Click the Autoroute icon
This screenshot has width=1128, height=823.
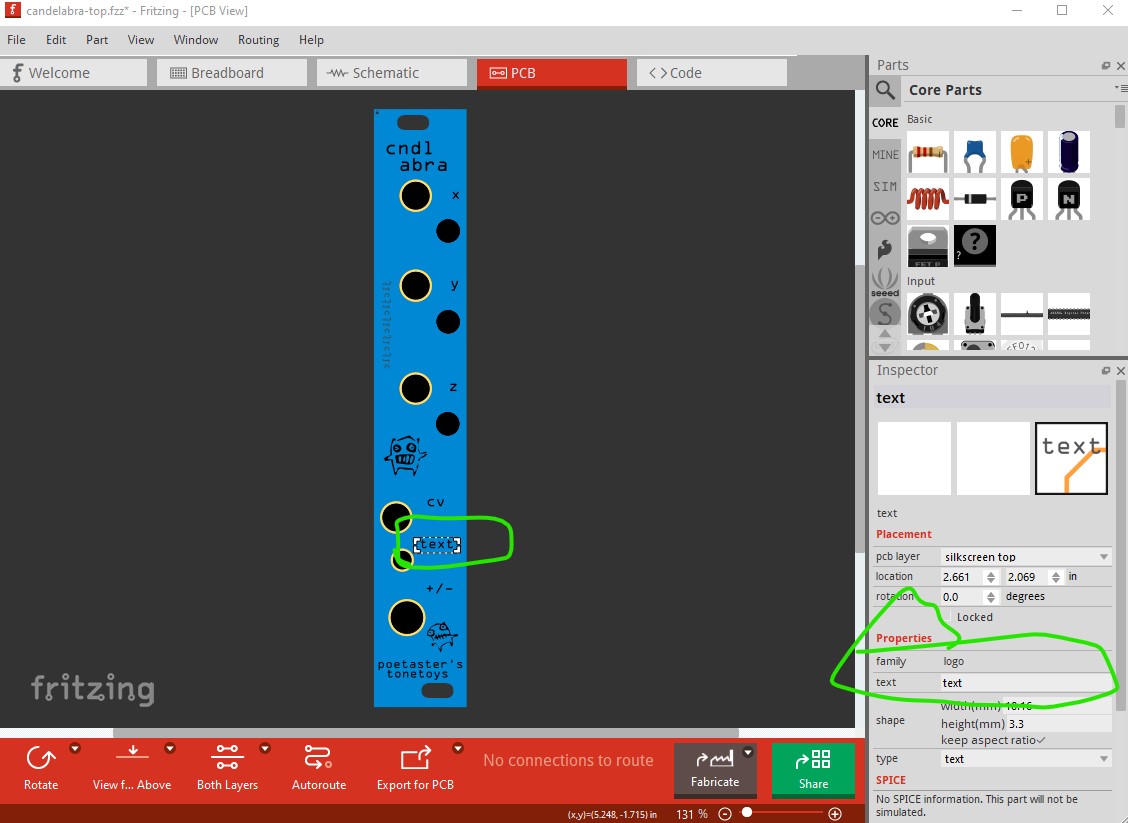317,758
